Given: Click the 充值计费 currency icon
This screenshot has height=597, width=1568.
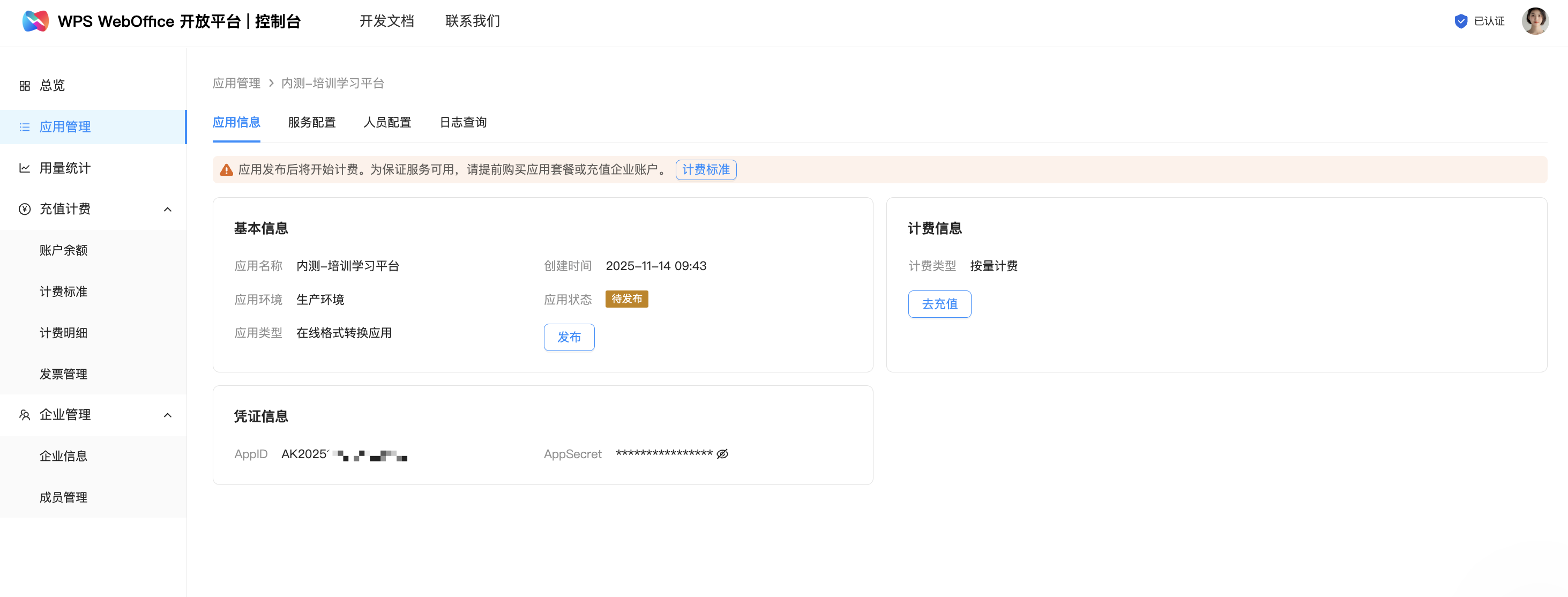Looking at the screenshot, I should coord(24,209).
